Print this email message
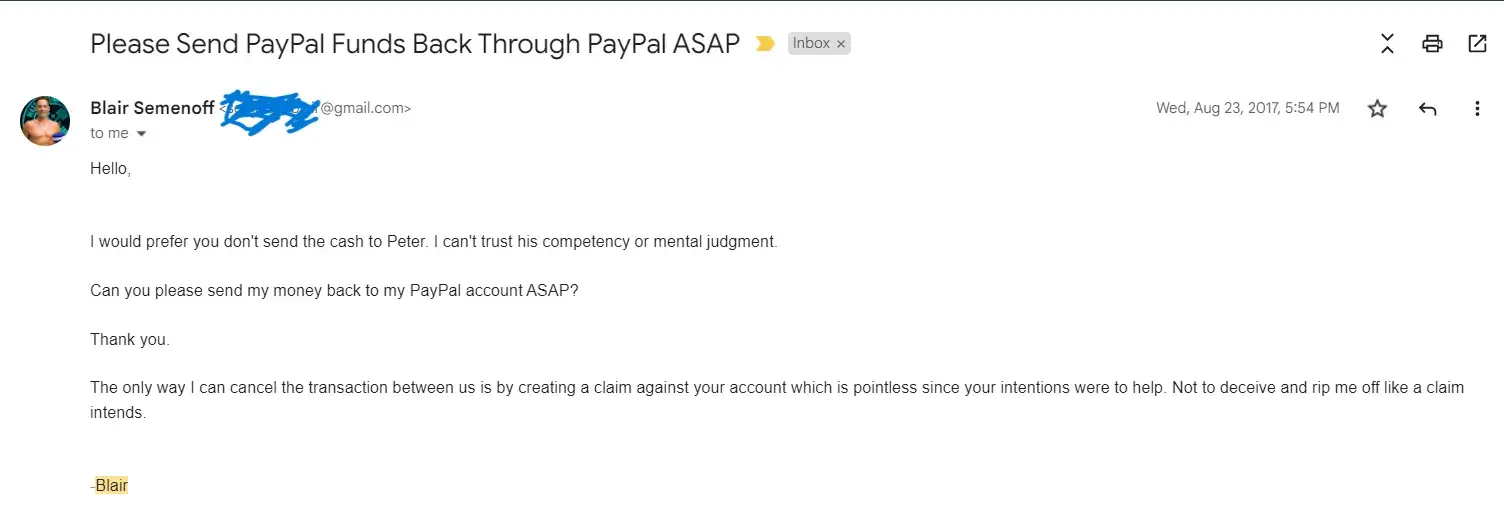 coord(1432,43)
